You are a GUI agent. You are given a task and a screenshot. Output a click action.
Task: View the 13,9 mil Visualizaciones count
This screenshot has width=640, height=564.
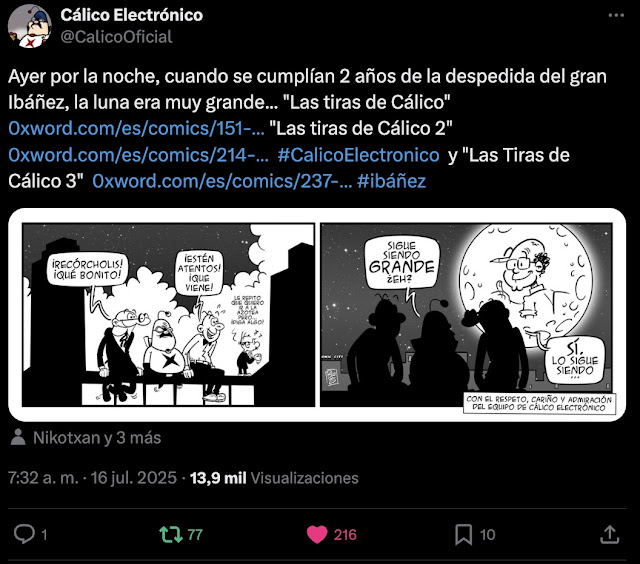pyautogui.click(x=274, y=478)
